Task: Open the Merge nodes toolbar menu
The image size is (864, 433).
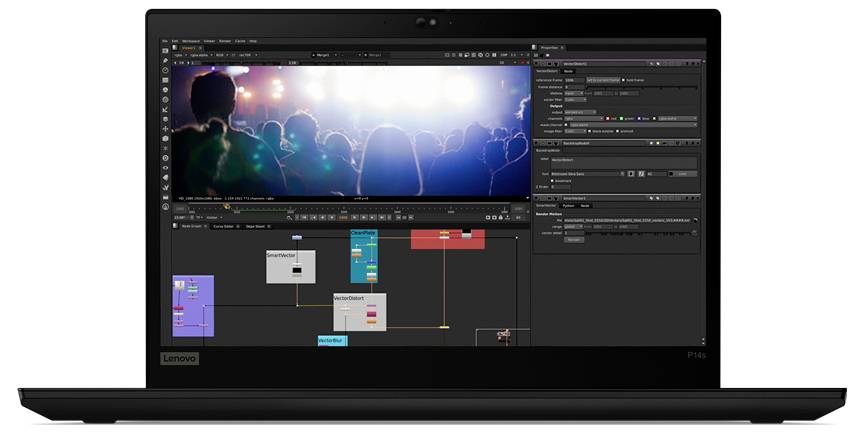Action: (165, 119)
